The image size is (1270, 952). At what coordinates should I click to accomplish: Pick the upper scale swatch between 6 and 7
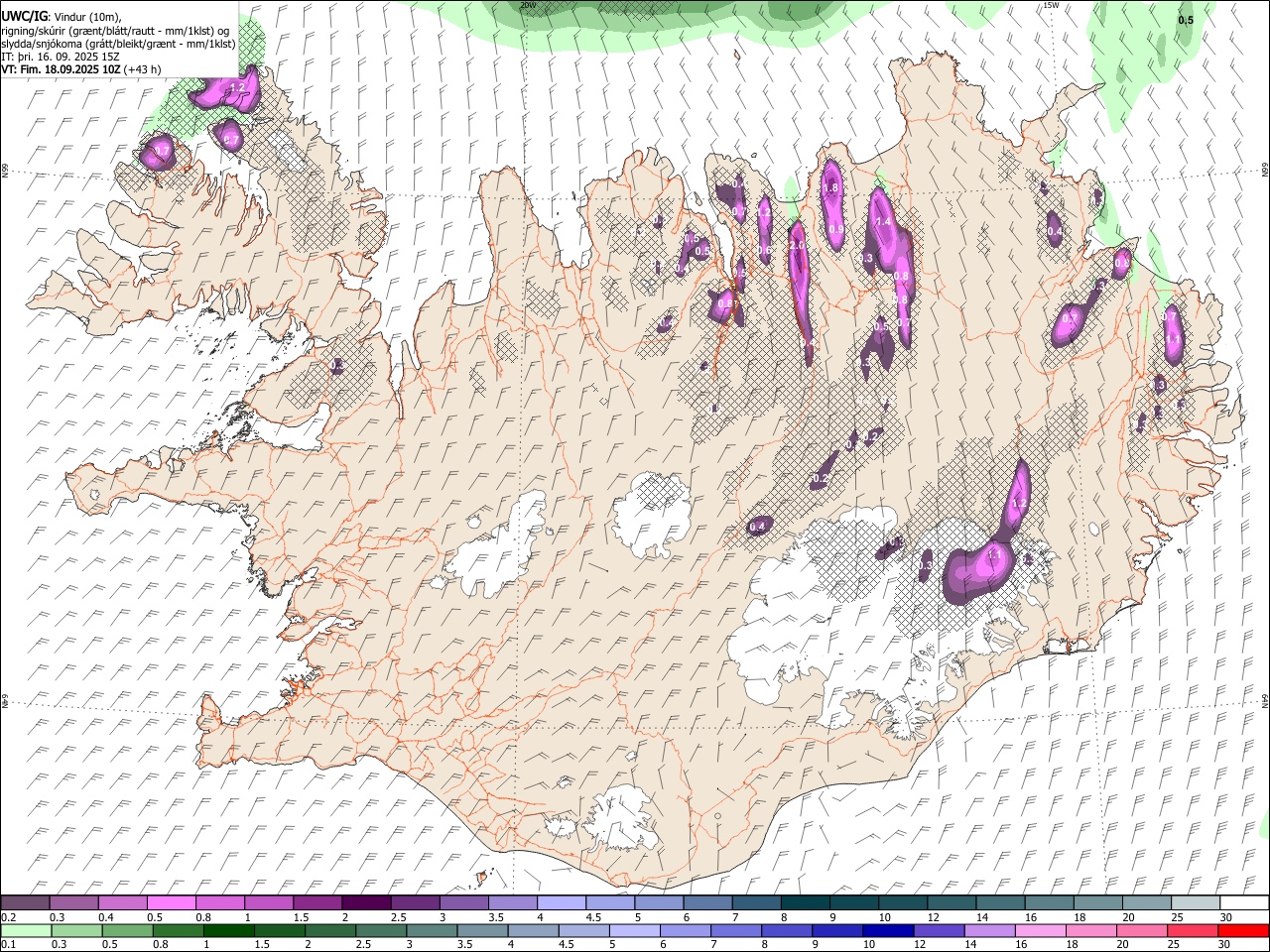click(x=706, y=903)
